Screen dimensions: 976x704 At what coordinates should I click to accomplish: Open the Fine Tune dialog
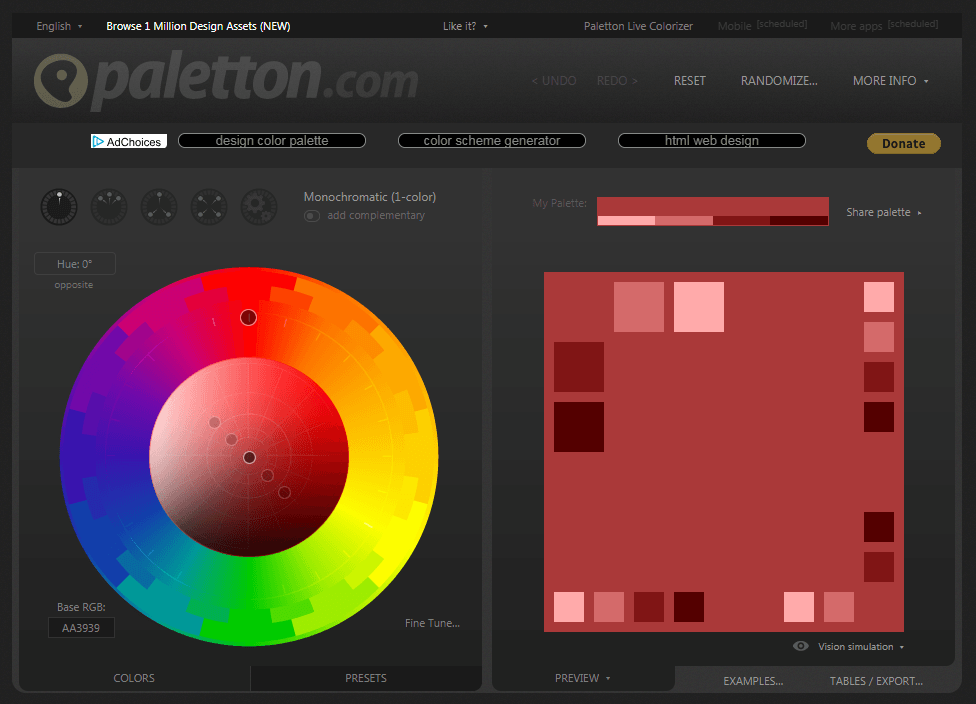click(x=432, y=623)
